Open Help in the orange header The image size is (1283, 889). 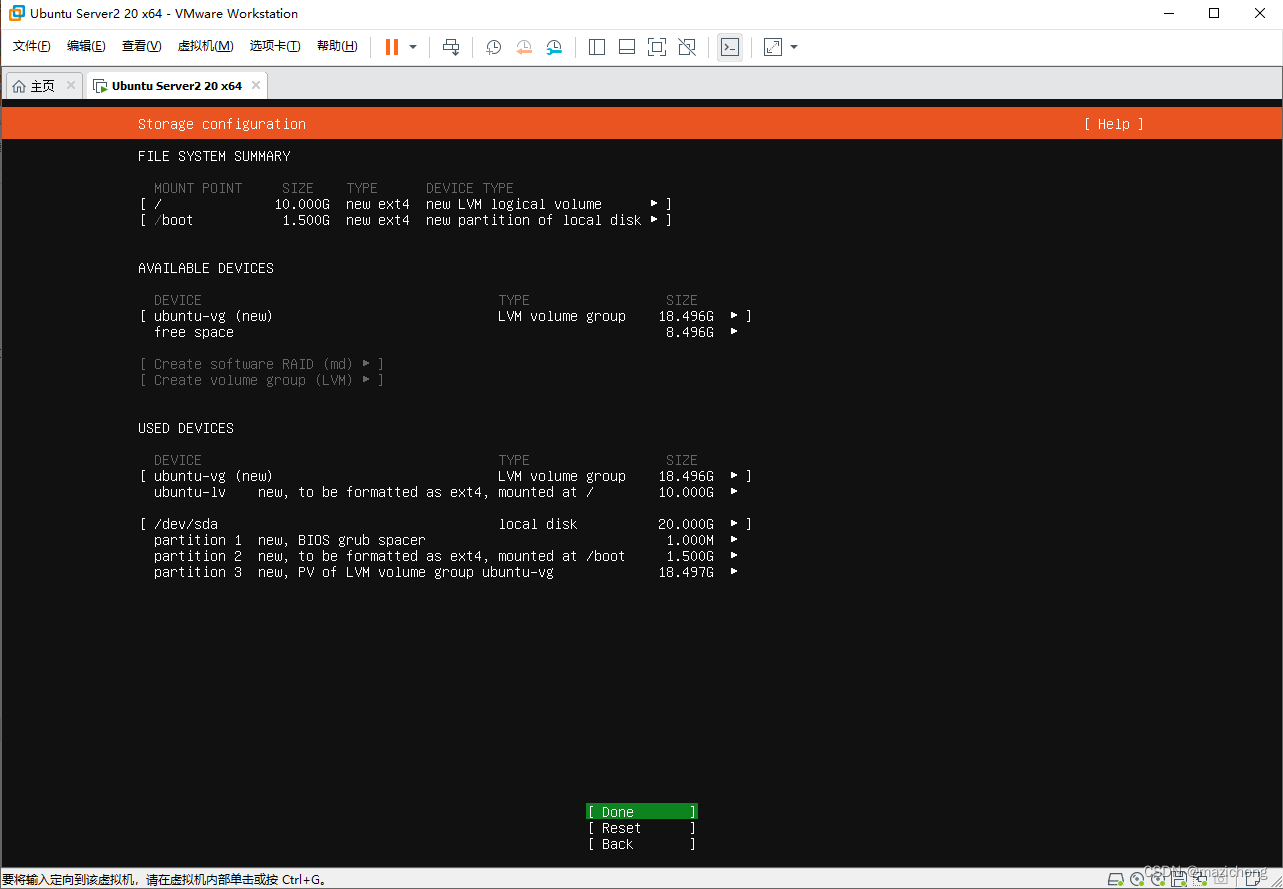pyautogui.click(x=1113, y=124)
